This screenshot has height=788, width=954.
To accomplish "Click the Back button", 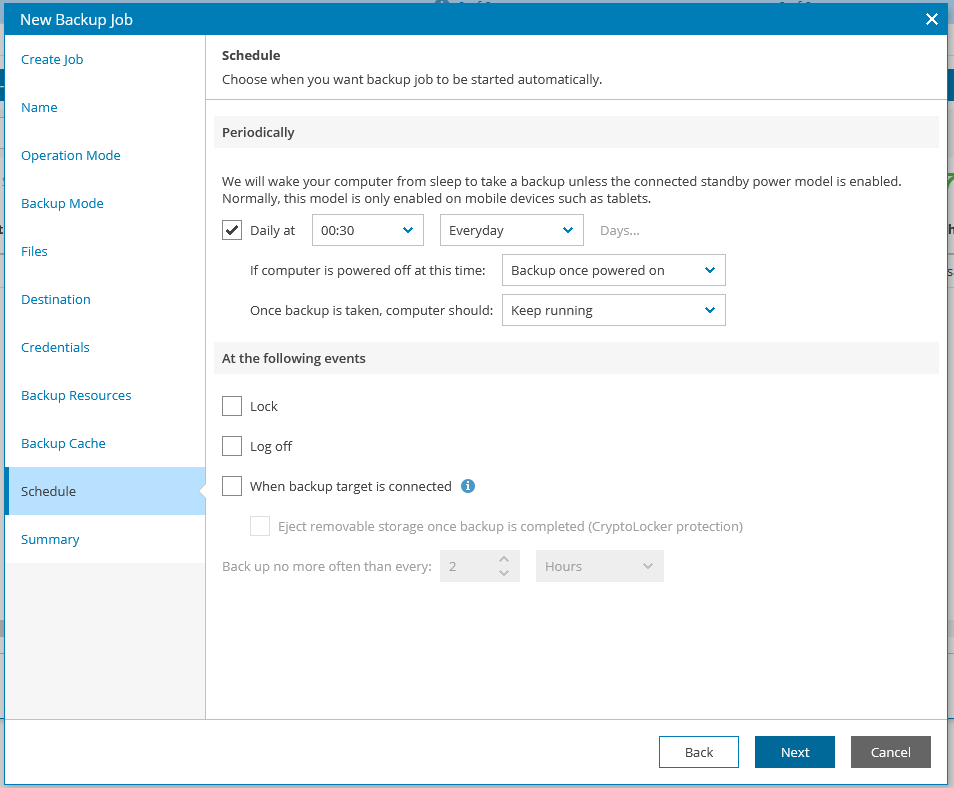I will click(x=698, y=752).
